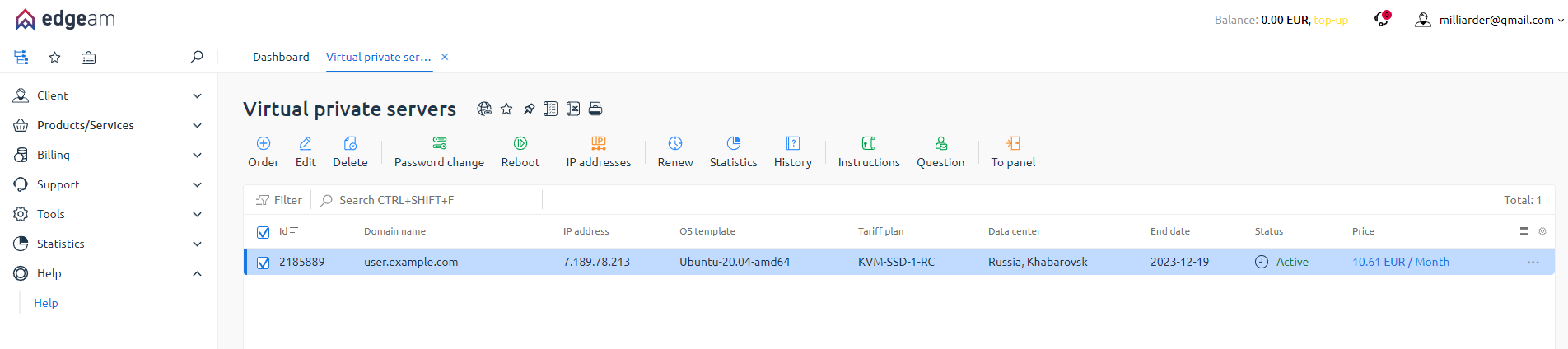Switch to the Dashboard tab
Image resolution: width=1568 pixels, height=349 pixels.
(281, 57)
